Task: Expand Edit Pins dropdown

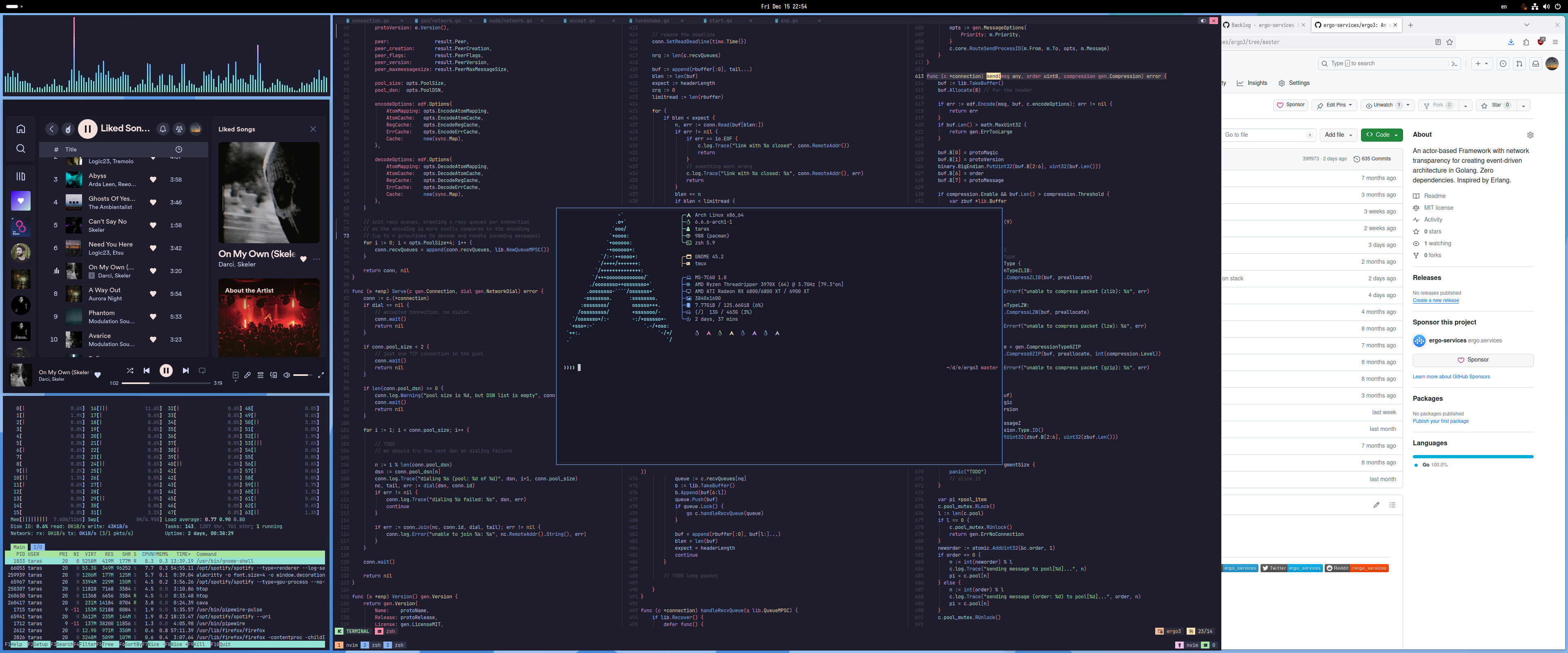Action: [x=1334, y=105]
